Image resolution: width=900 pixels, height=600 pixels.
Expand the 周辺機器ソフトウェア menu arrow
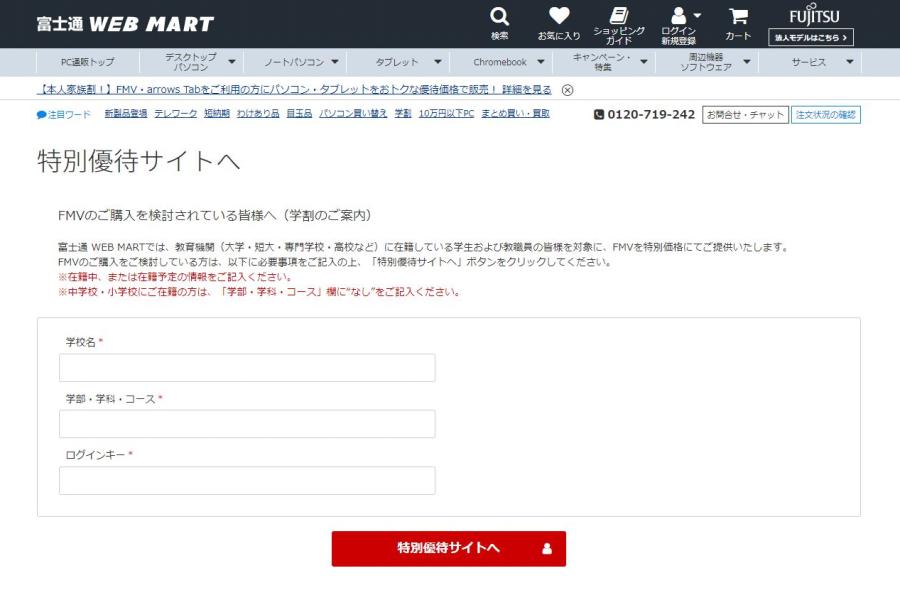coord(747,61)
